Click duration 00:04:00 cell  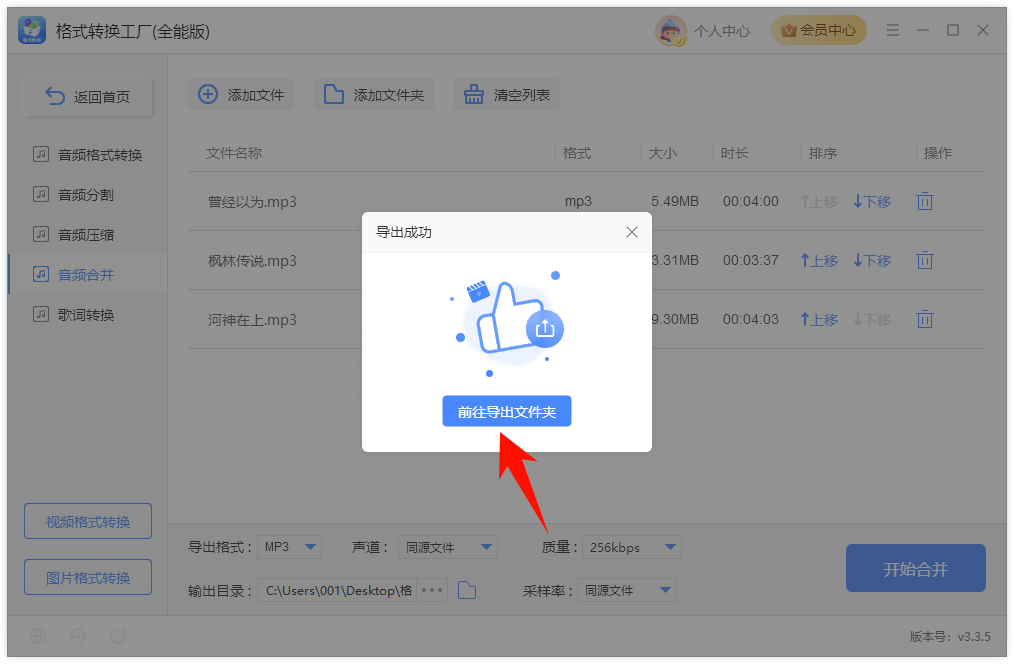pyautogui.click(x=751, y=201)
